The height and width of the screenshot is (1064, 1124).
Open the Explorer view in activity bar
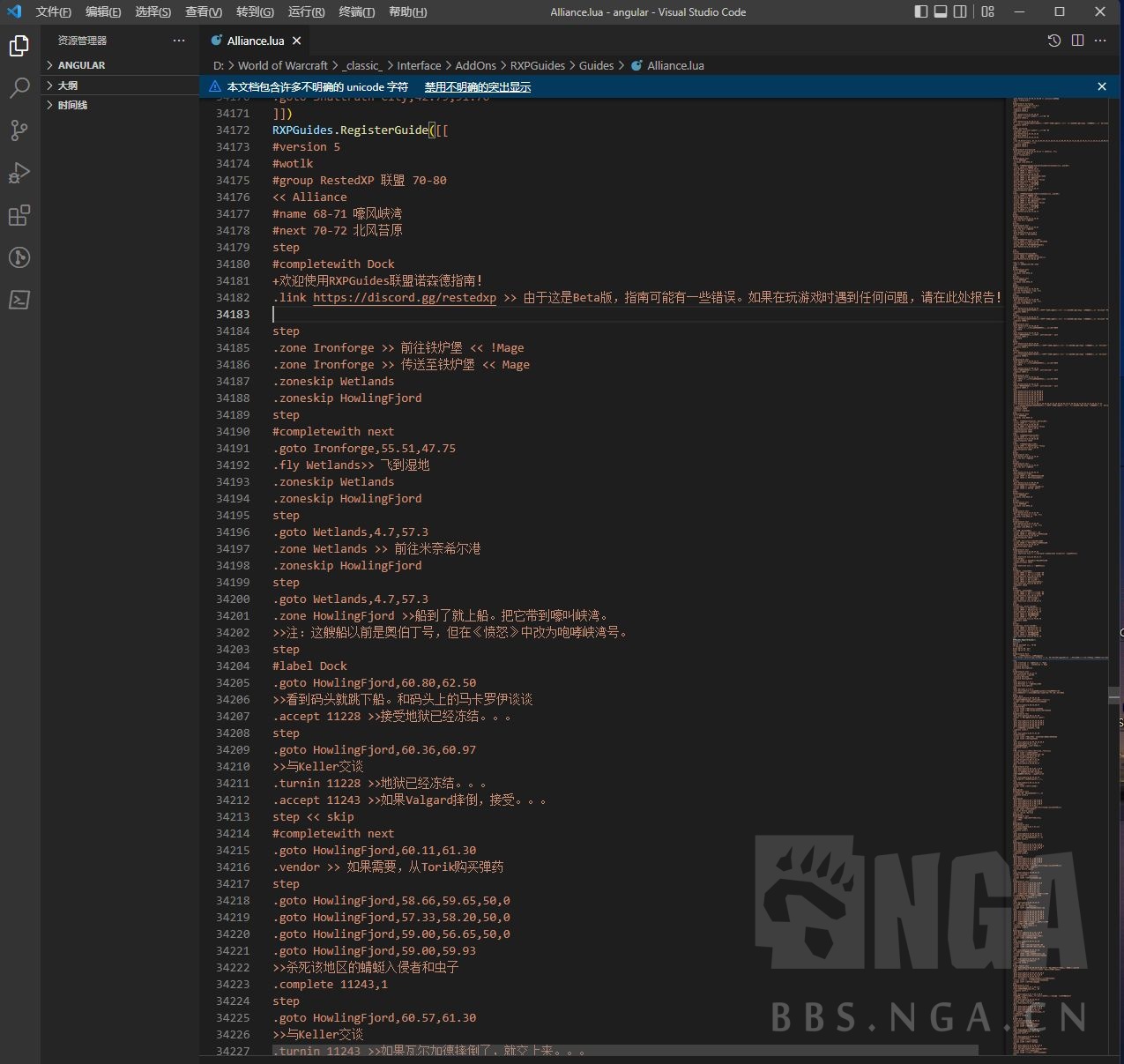pos(19,46)
